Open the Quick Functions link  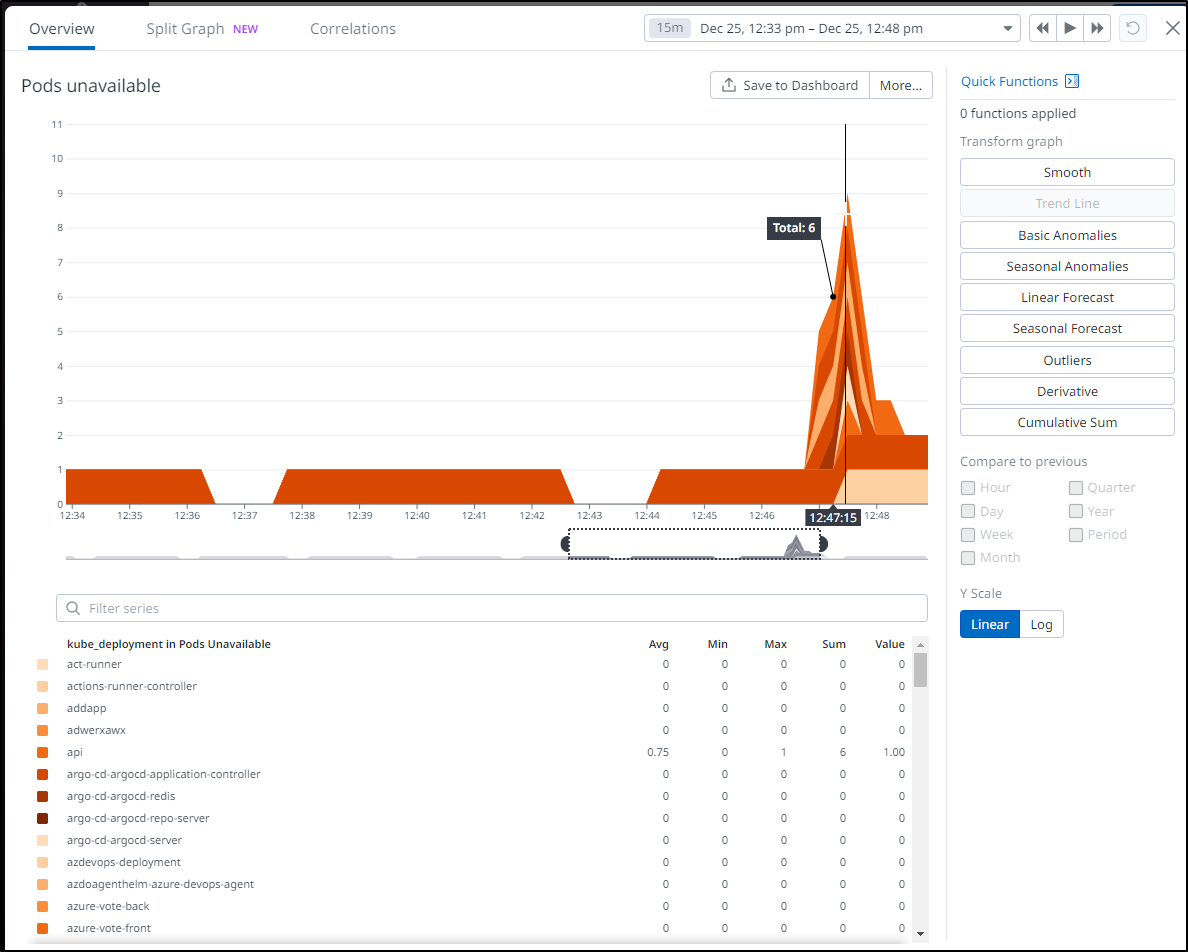point(1009,81)
